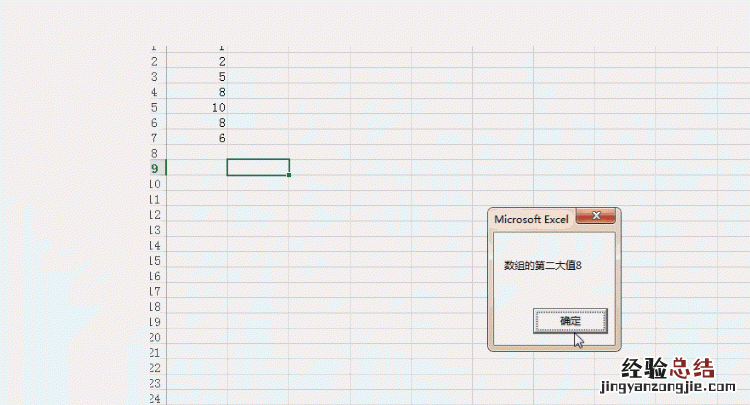
Task: Select row 9 via its row header
Action: pos(153,168)
